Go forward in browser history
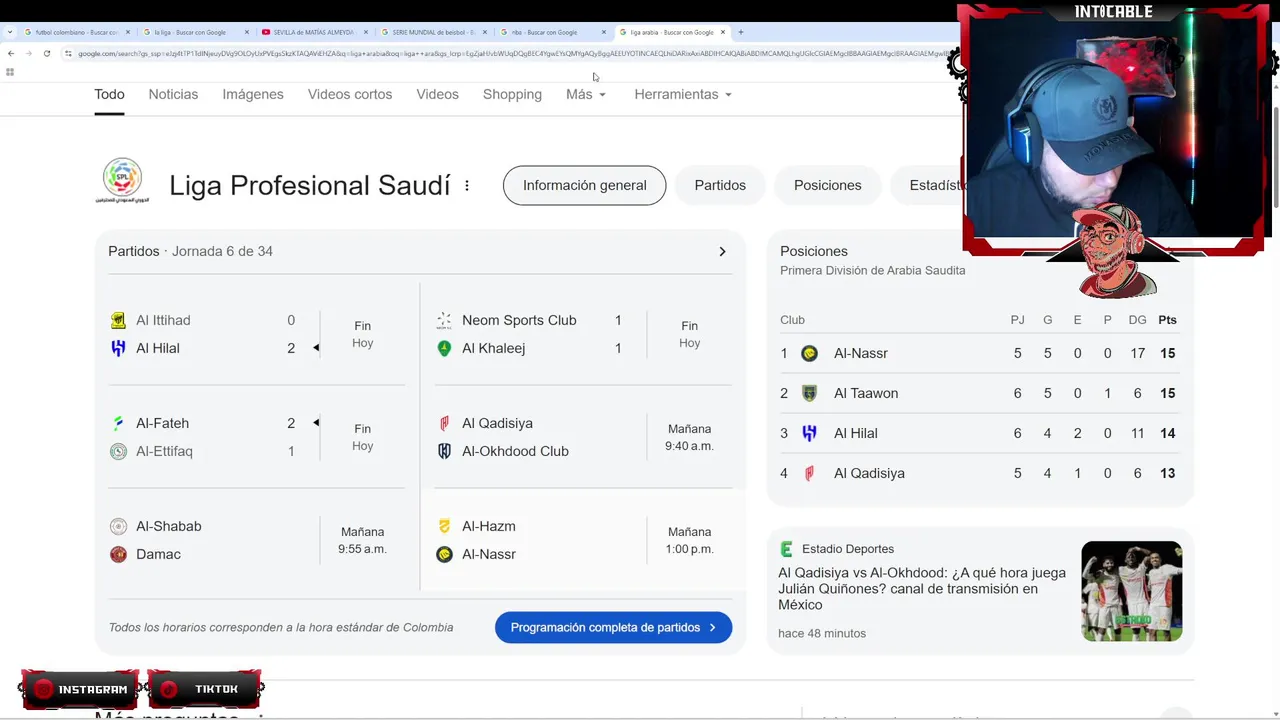The width and height of the screenshot is (1280, 720). click(x=28, y=53)
